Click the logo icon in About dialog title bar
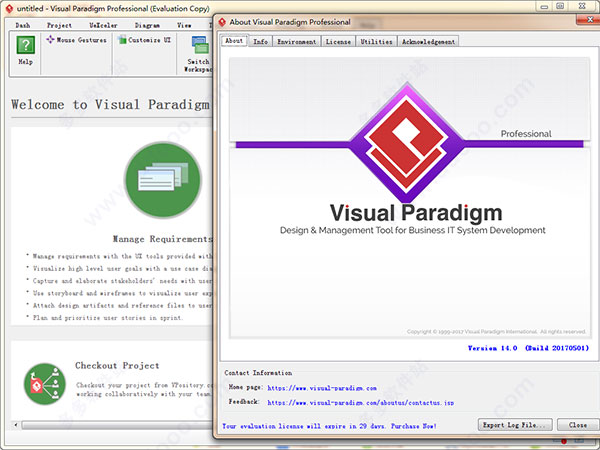 [x=222, y=22]
